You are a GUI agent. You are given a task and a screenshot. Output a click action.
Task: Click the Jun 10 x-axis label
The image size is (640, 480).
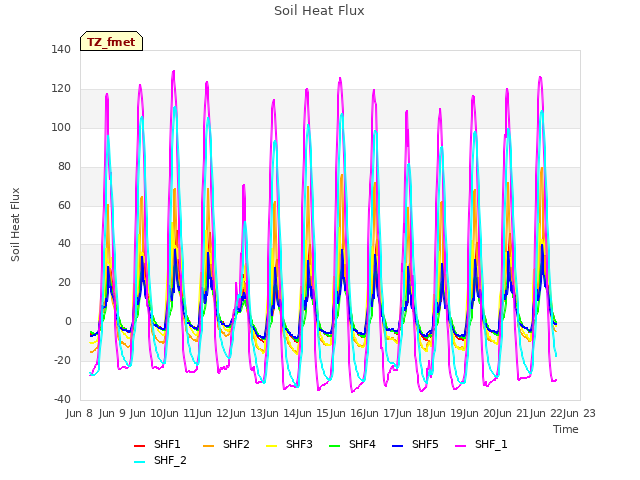148,413
